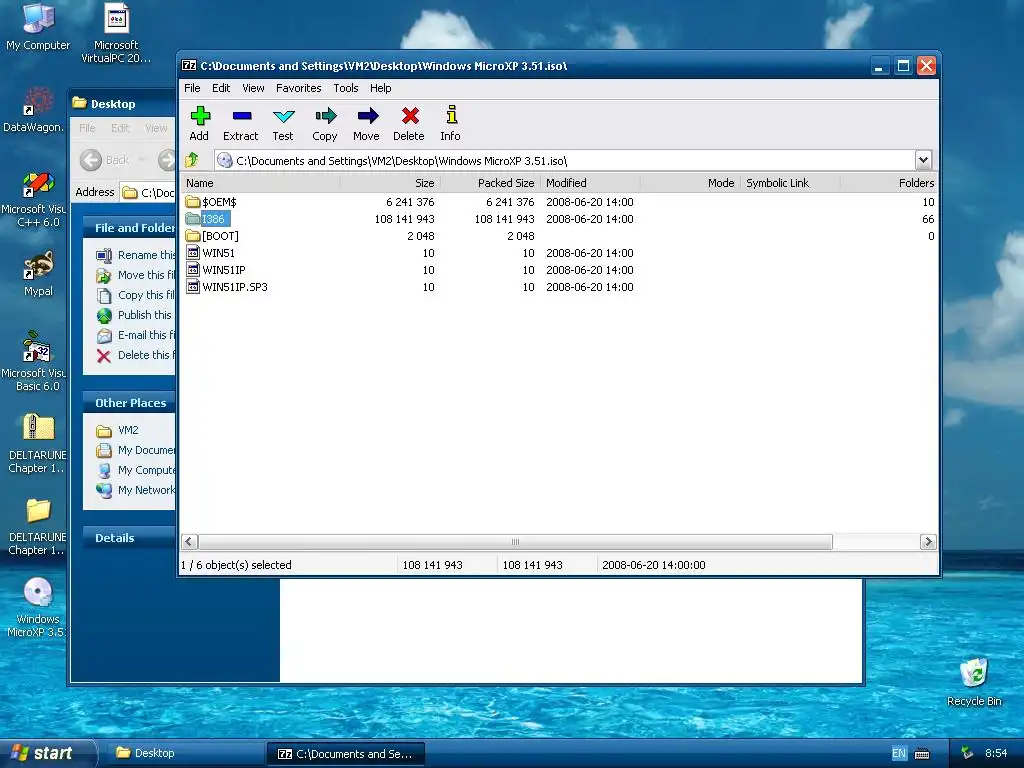Select Windows MicroXP 3.5 ISO desktop icon
1024x768 pixels.
[37, 607]
